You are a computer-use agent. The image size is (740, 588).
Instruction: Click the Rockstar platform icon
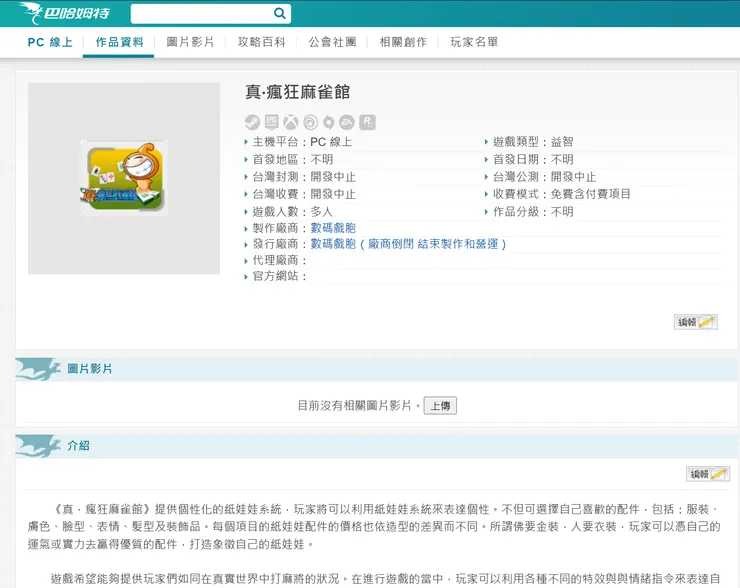pyautogui.click(x=367, y=122)
